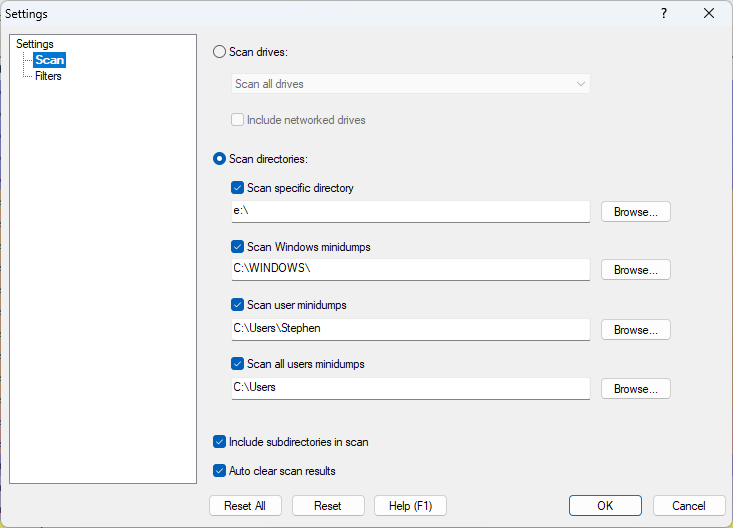Select the Scan tree item
Image resolution: width=733 pixels, height=528 pixels.
(50, 60)
